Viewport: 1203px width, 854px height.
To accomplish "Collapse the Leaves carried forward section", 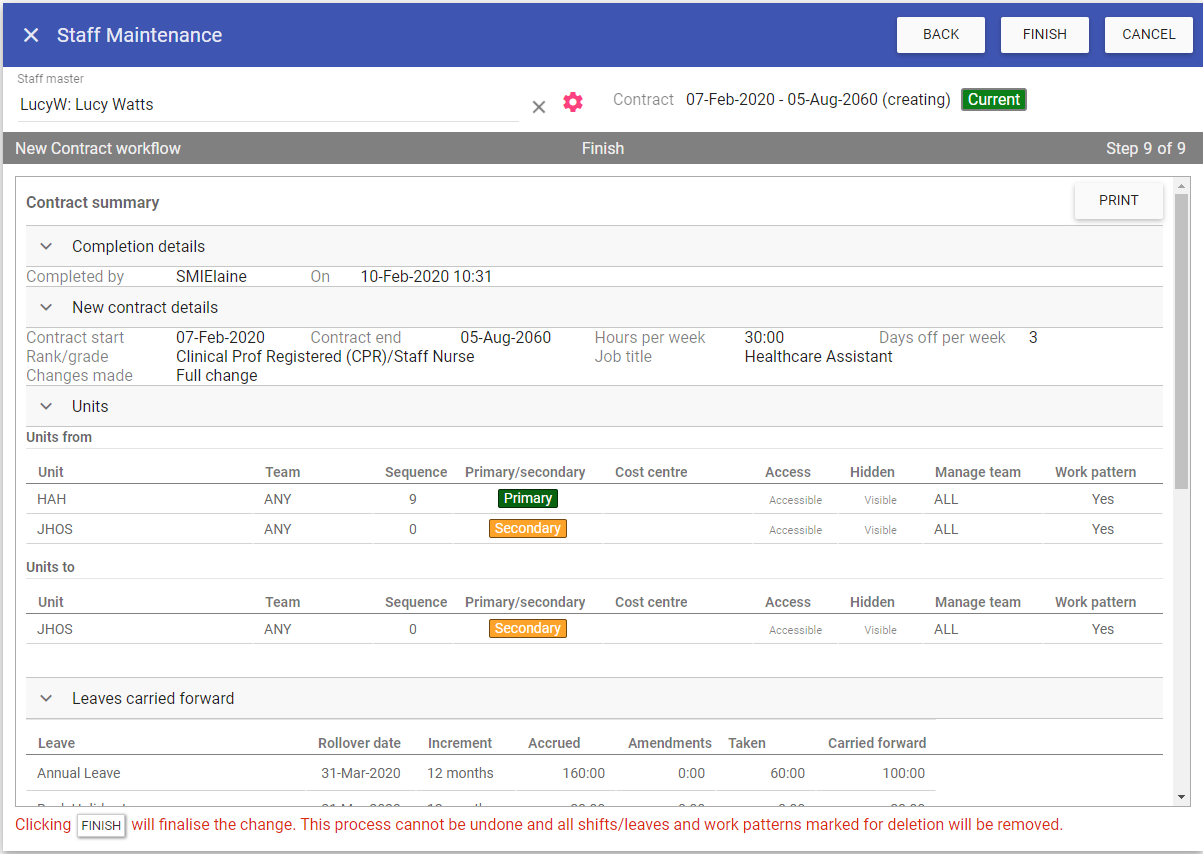I will tap(46, 699).
